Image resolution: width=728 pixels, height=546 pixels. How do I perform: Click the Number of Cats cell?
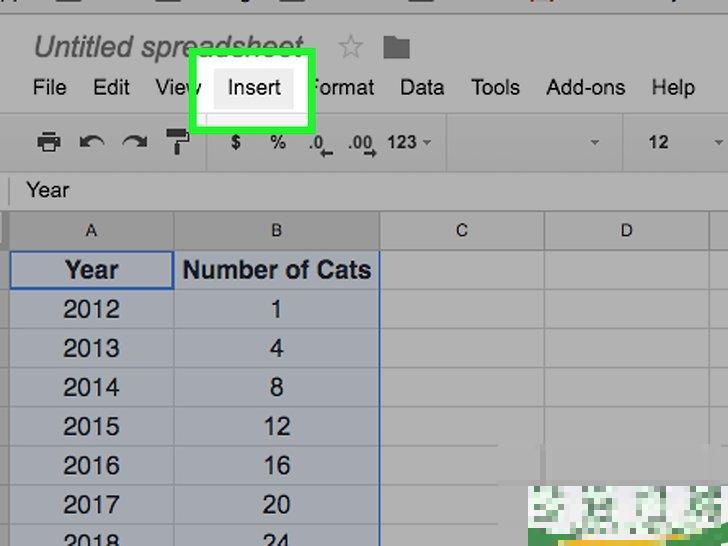coord(277,270)
